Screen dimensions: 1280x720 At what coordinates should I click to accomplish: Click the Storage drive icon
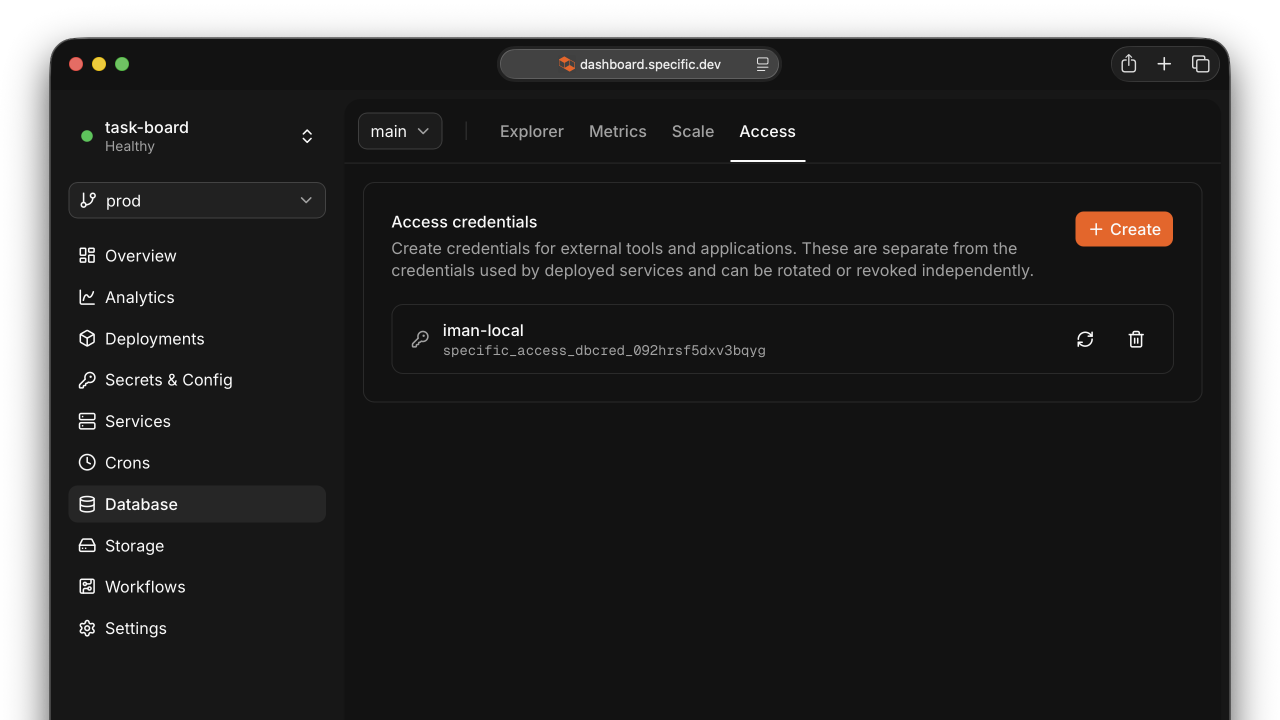[87, 545]
